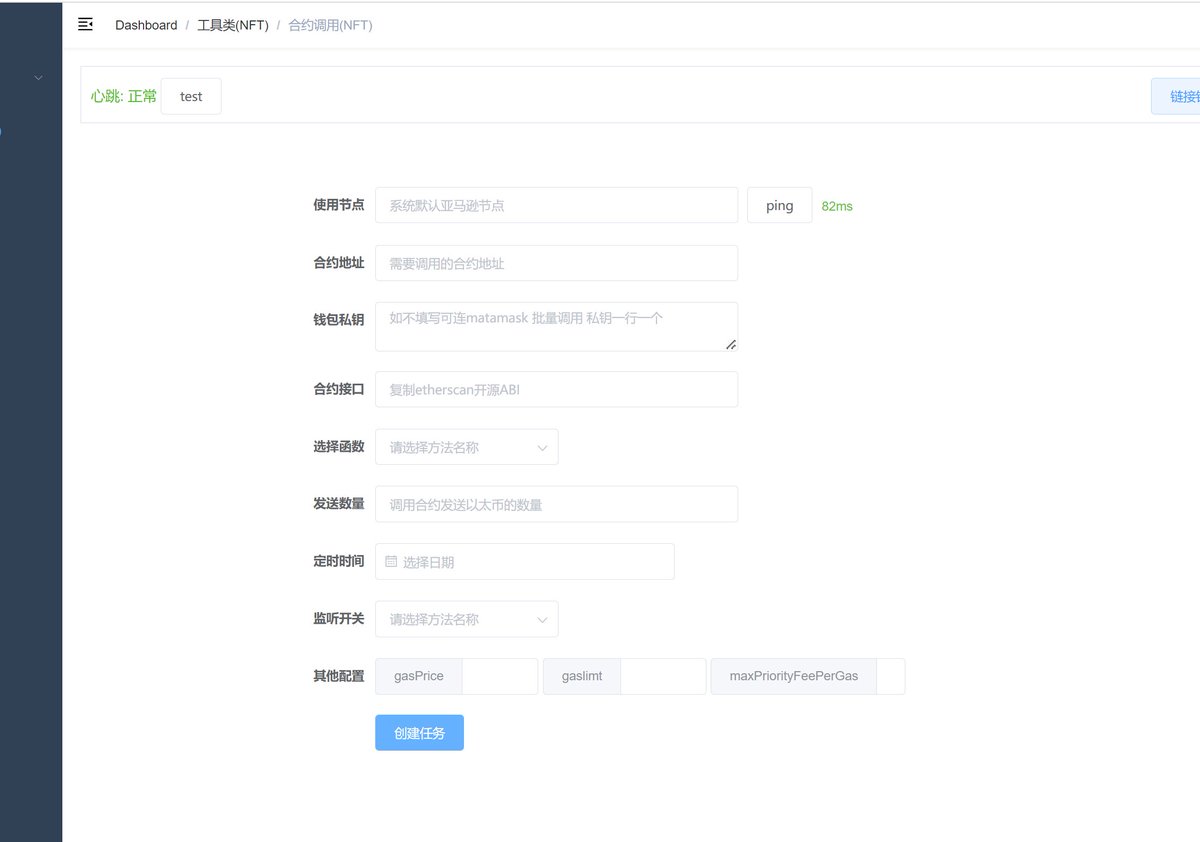Image resolution: width=1200 pixels, height=842 pixels.
Task: Click the dropdown arrow beside 请选择方法名称
Action: click(x=542, y=446)
